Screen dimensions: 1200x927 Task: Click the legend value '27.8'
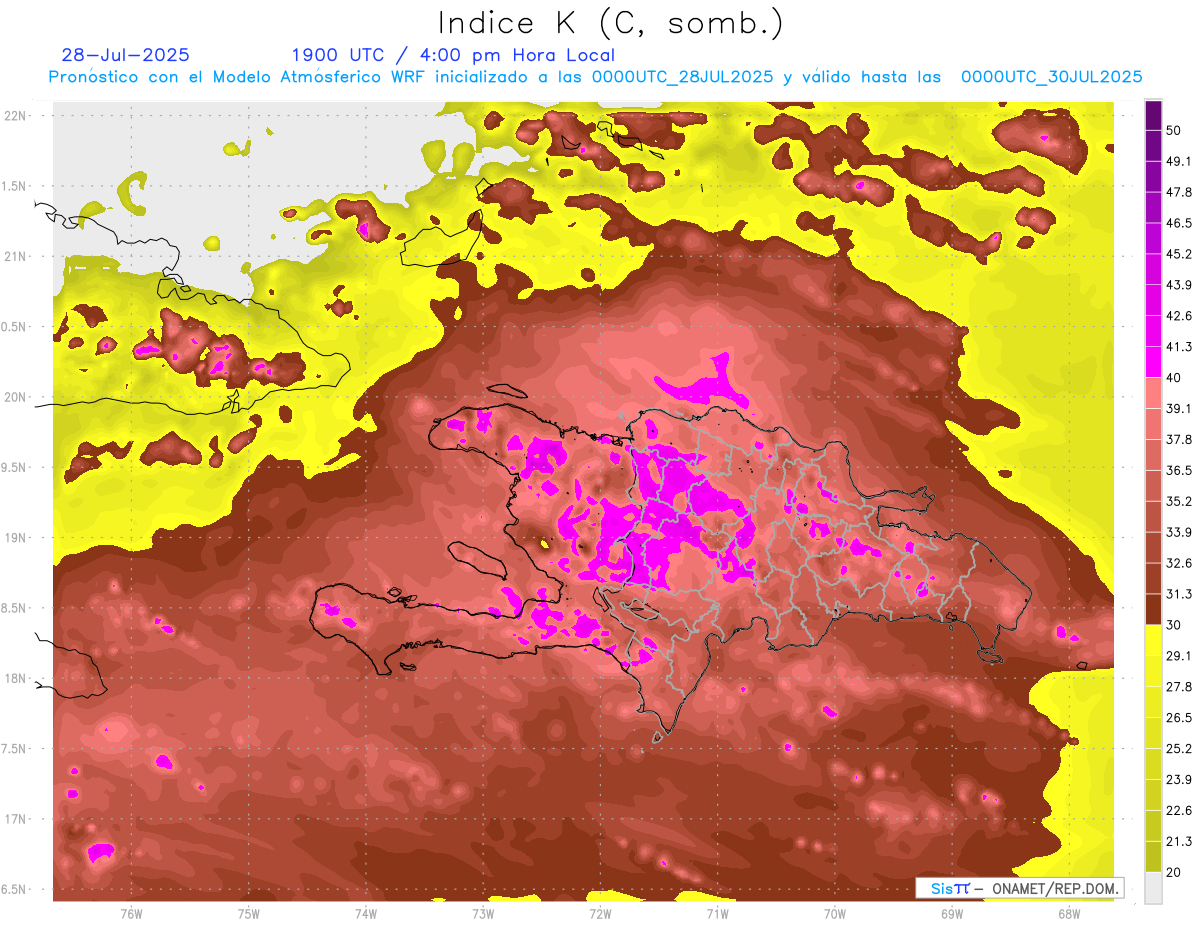[1178, 687]
